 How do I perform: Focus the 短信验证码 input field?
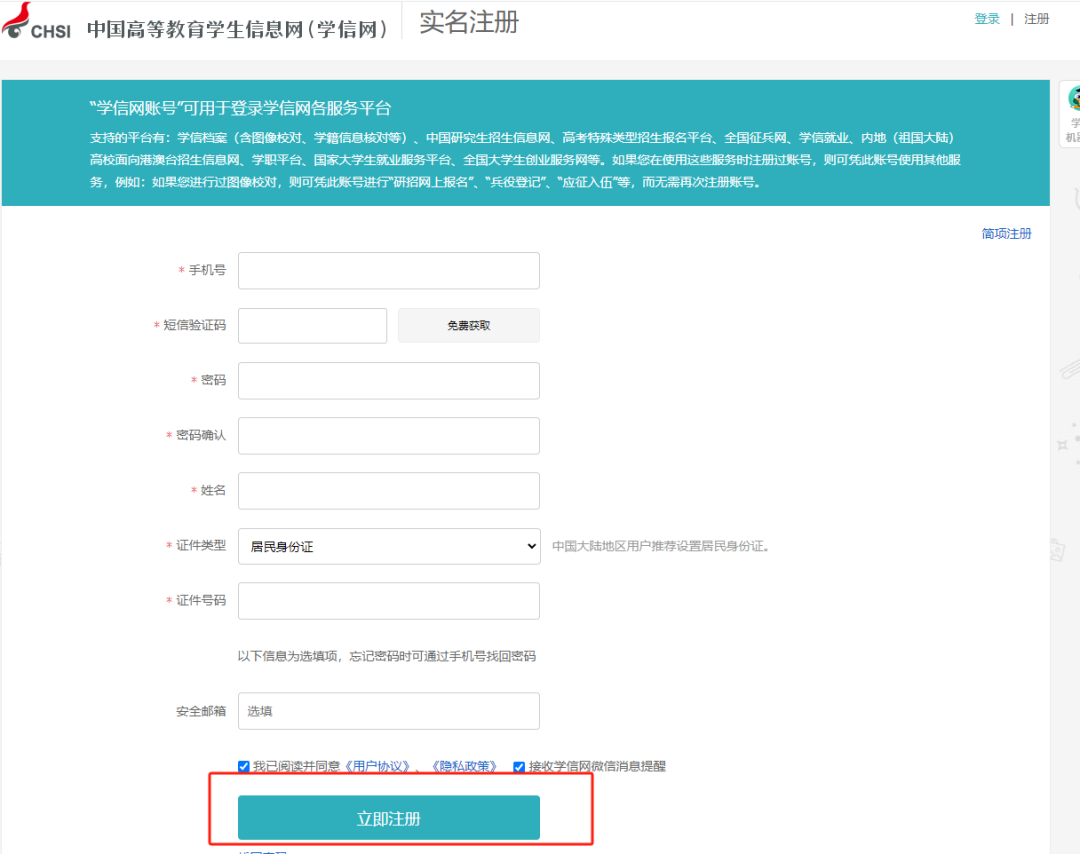click(312, 326)
